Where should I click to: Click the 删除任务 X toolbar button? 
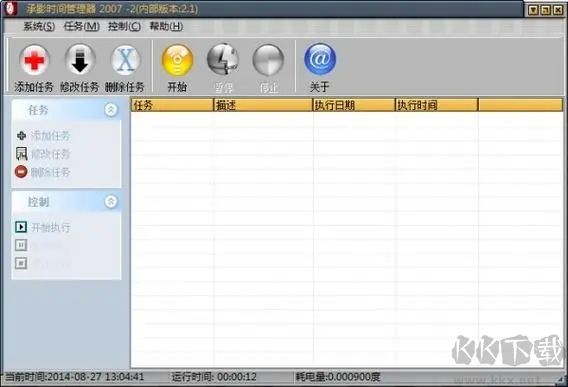point(125,68)
